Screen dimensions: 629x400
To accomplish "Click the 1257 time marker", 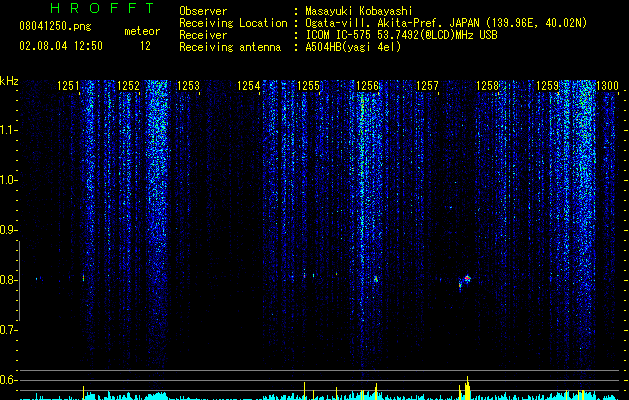I will [428, 85].
